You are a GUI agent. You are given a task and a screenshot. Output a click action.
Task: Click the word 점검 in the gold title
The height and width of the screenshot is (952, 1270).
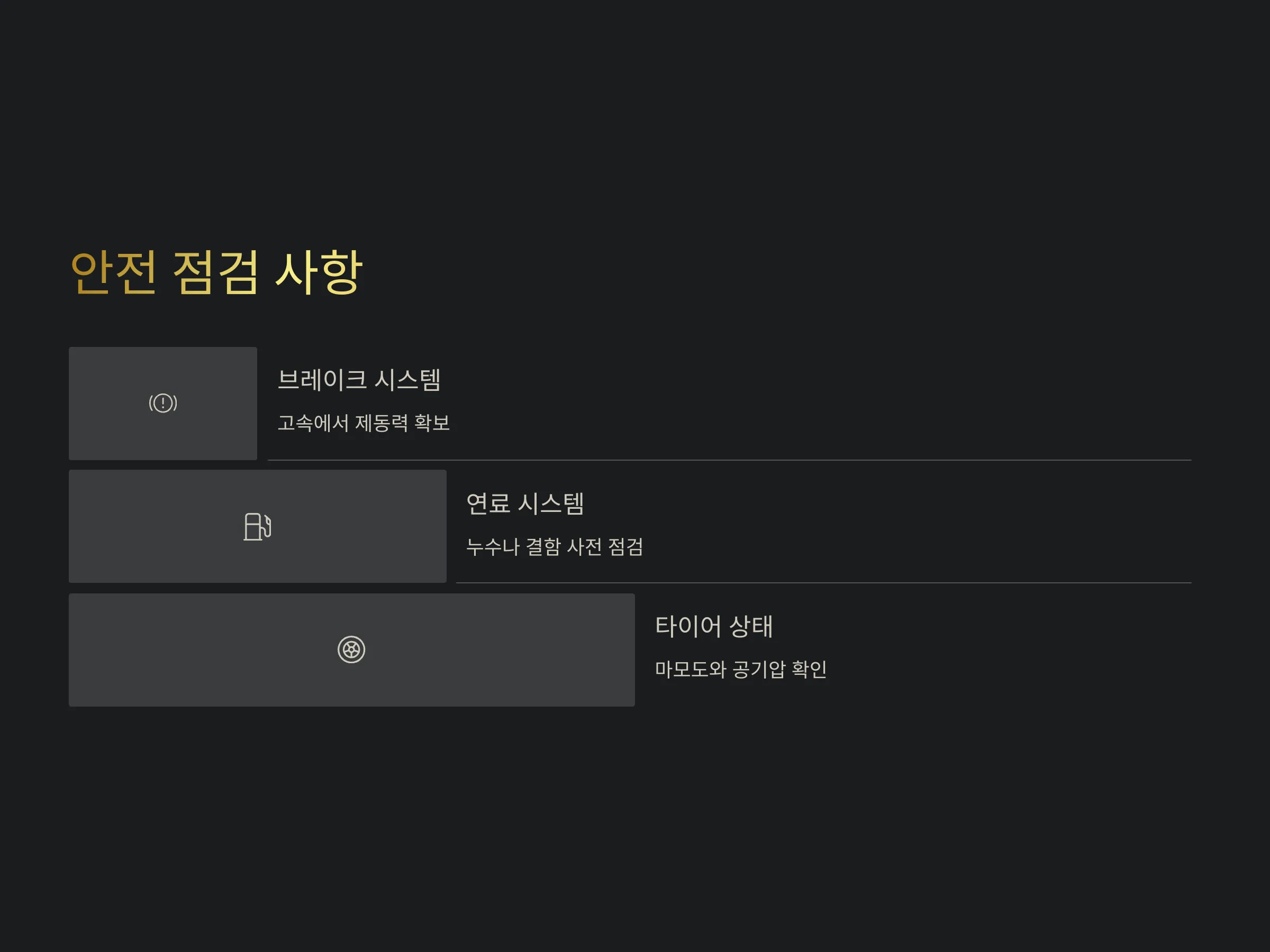[215, 272]
